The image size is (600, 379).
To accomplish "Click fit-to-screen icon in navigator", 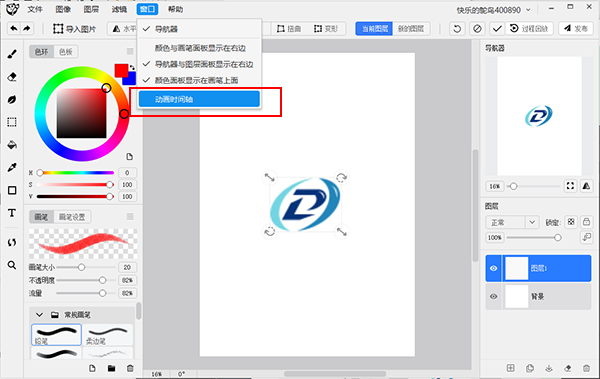I will (570, 186).
